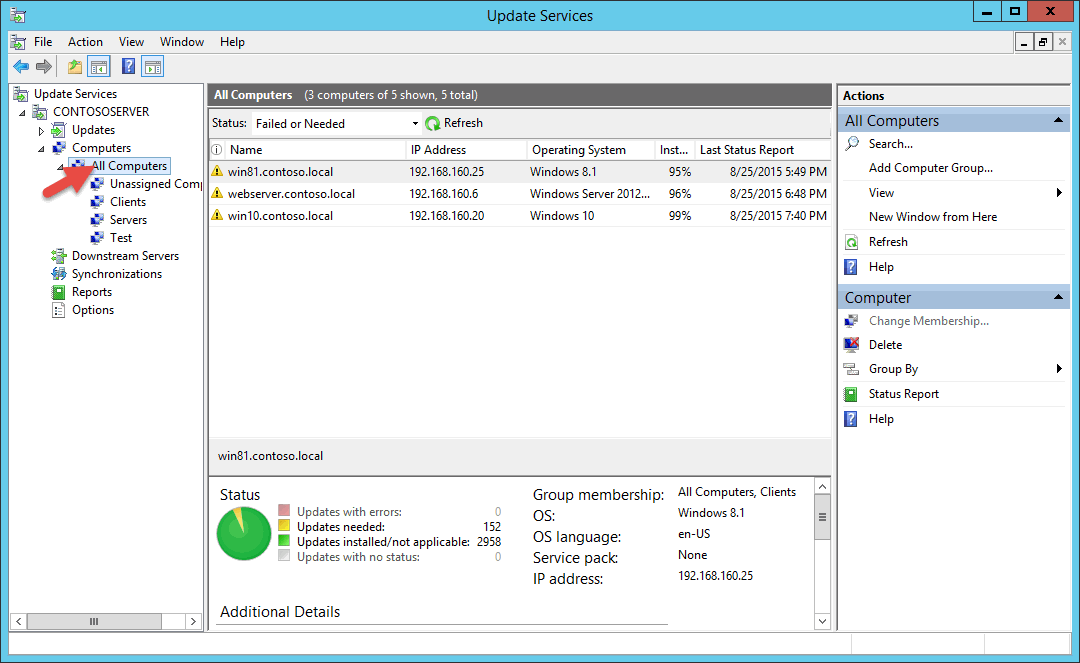Image resolution: width=1080 pixels, height=663 pixels.
Task: Click the Updates with errors red swatch
Action: 284,511
